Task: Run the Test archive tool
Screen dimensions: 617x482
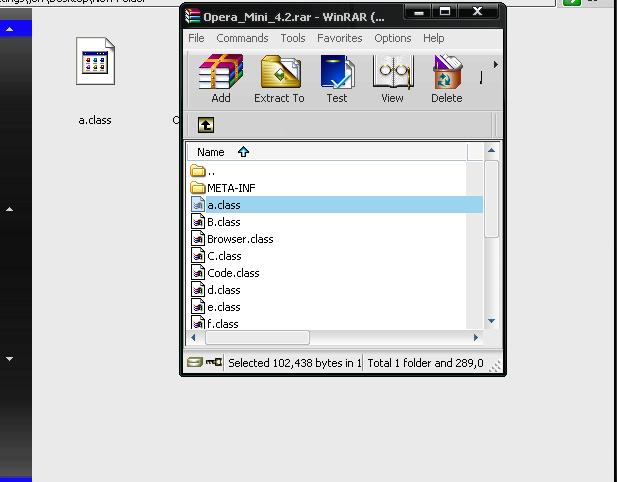Action: pyautogui.click(x=337, y=79)
